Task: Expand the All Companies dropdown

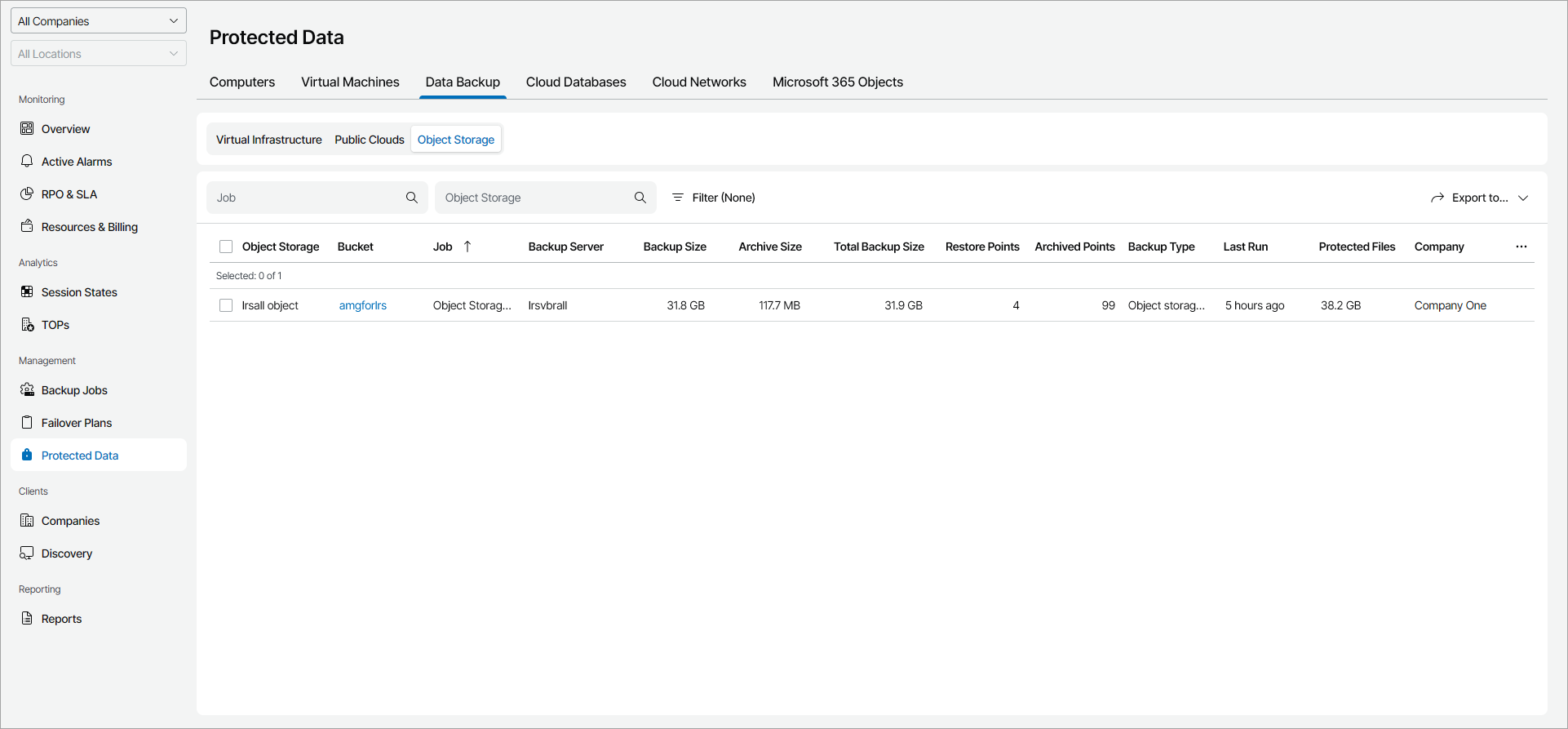Action: (x=98, y=21)
